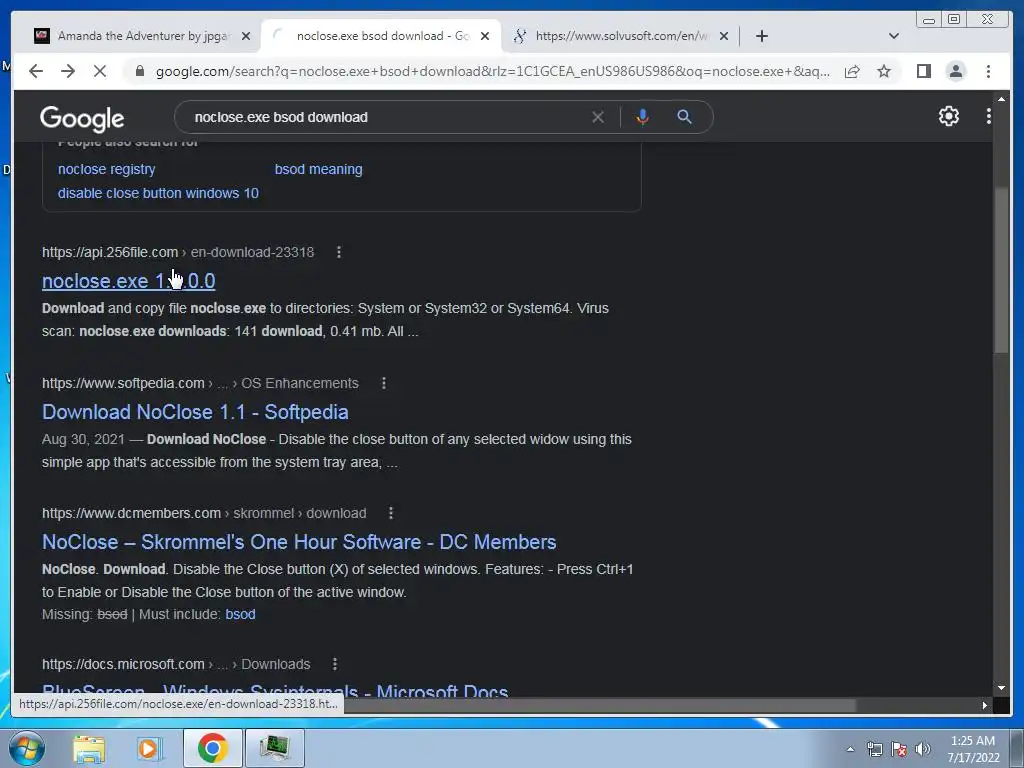Open Google quick settings gear

949,116
